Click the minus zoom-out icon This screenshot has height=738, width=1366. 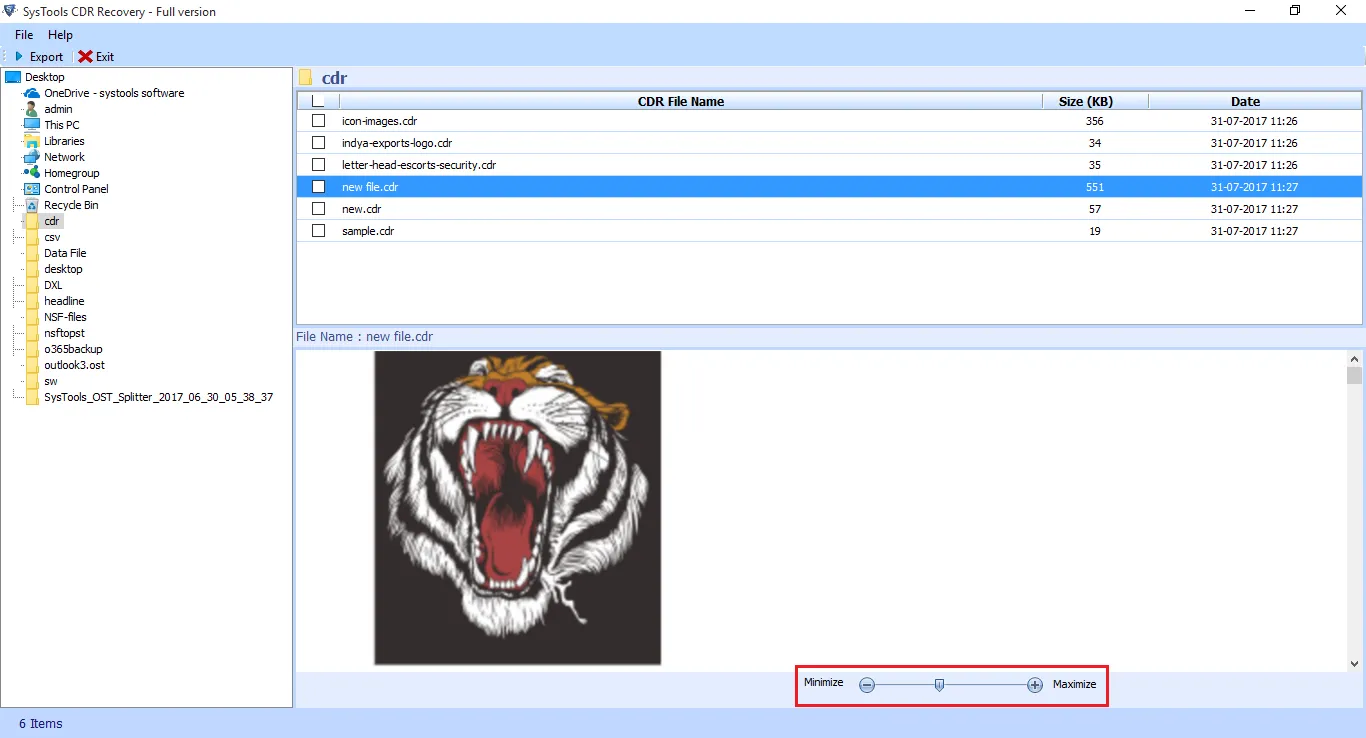(x=867, y=685)
